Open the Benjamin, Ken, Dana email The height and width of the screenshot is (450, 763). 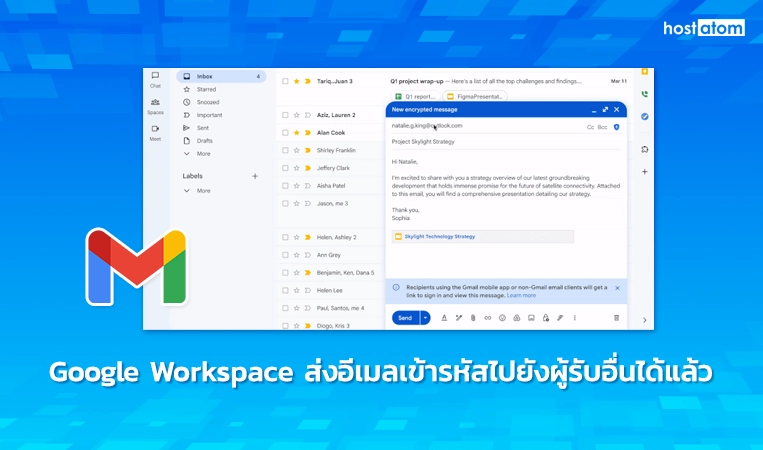tap(331, 273)
